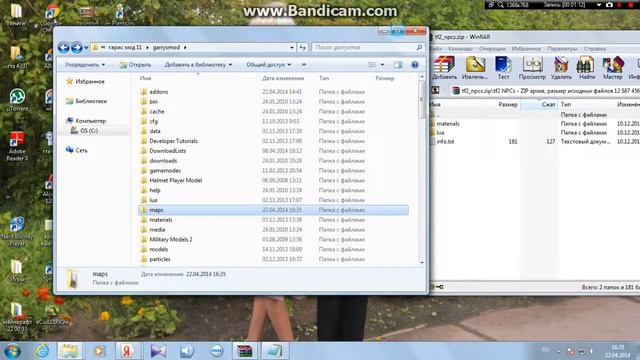This screenshot has height=360, width=640.
Task: Select Библиотеки in navigation pane
Action: tap(87, 101)
